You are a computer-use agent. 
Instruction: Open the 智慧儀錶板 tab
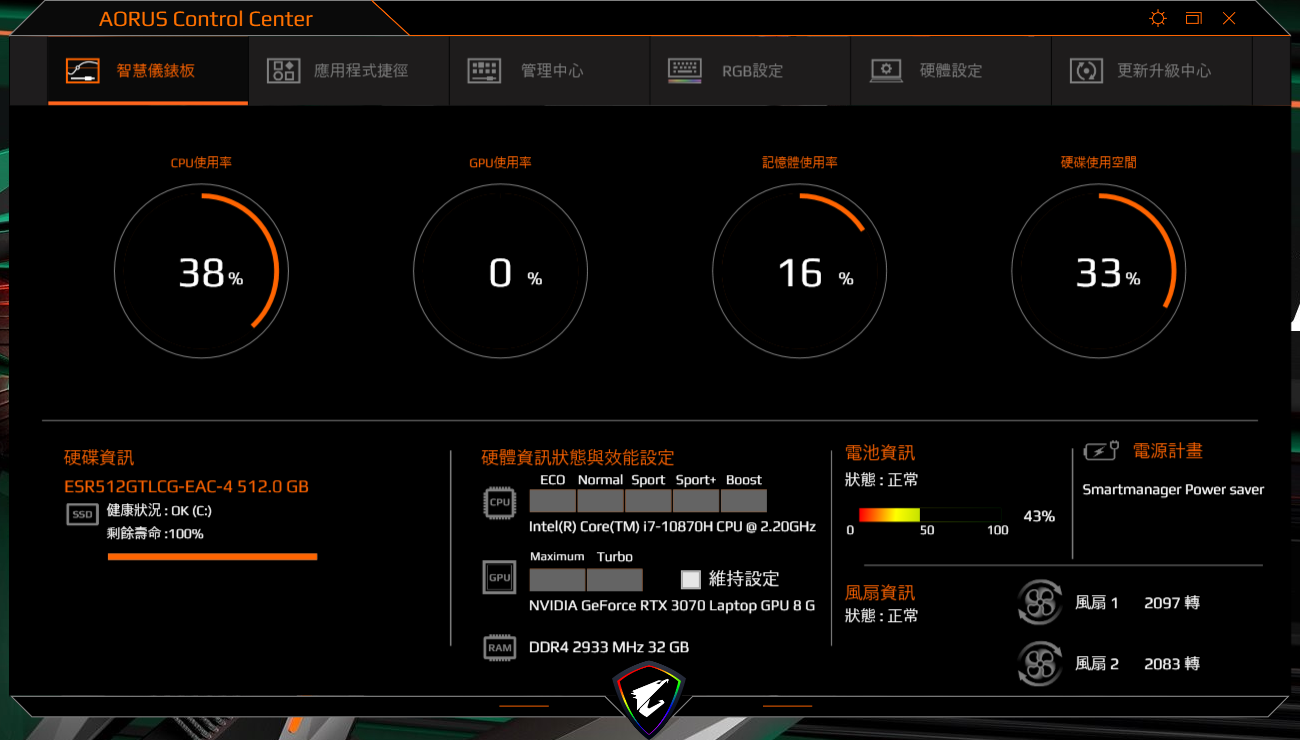pyautogui.click(x=148, y=71)
